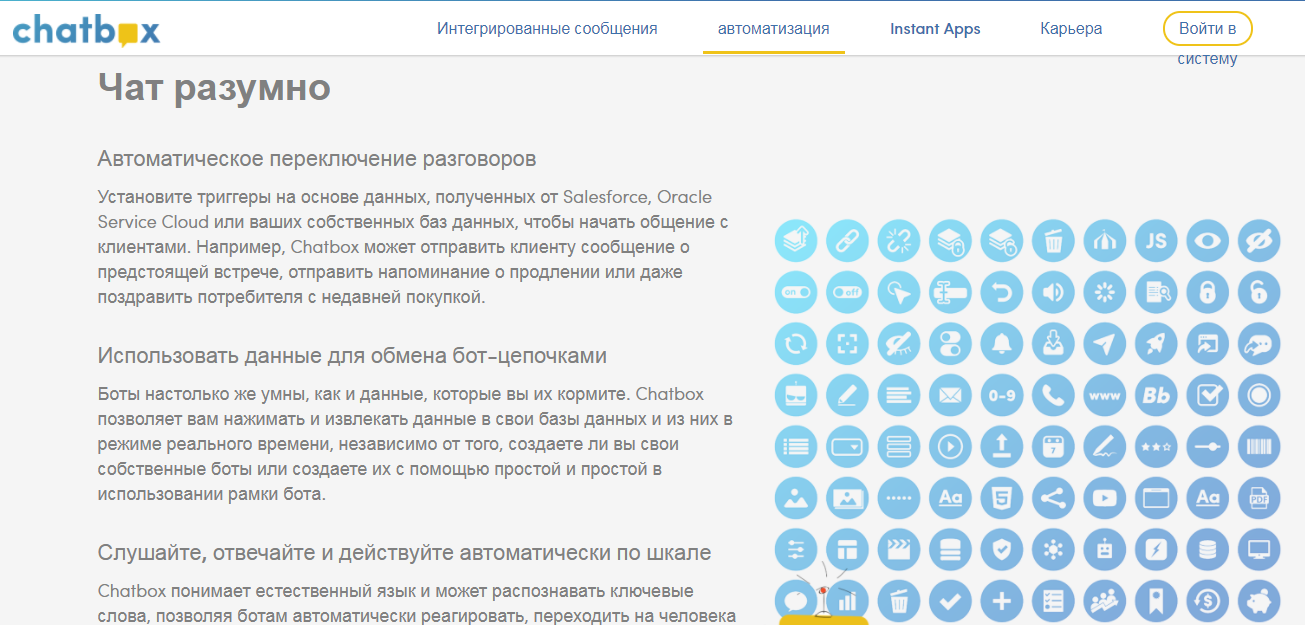This screenshot has width=1305, height=625.
Task: Select the paper plane send icon
Action: click(1105, 343)
